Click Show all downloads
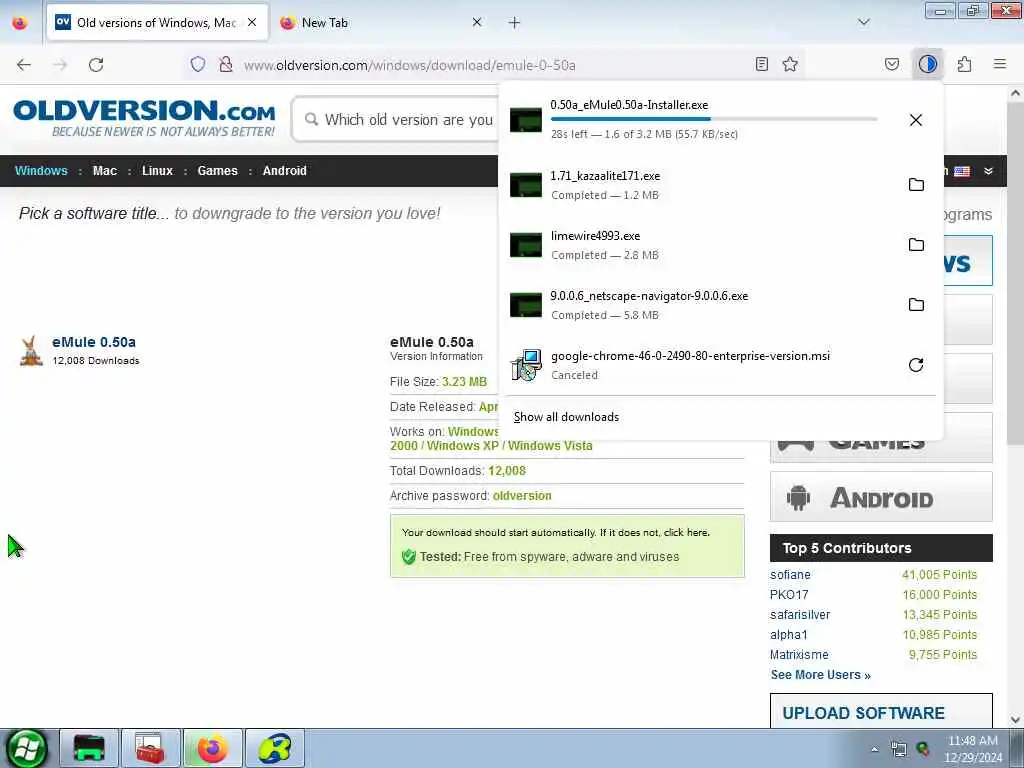 (x=566, y=417)
